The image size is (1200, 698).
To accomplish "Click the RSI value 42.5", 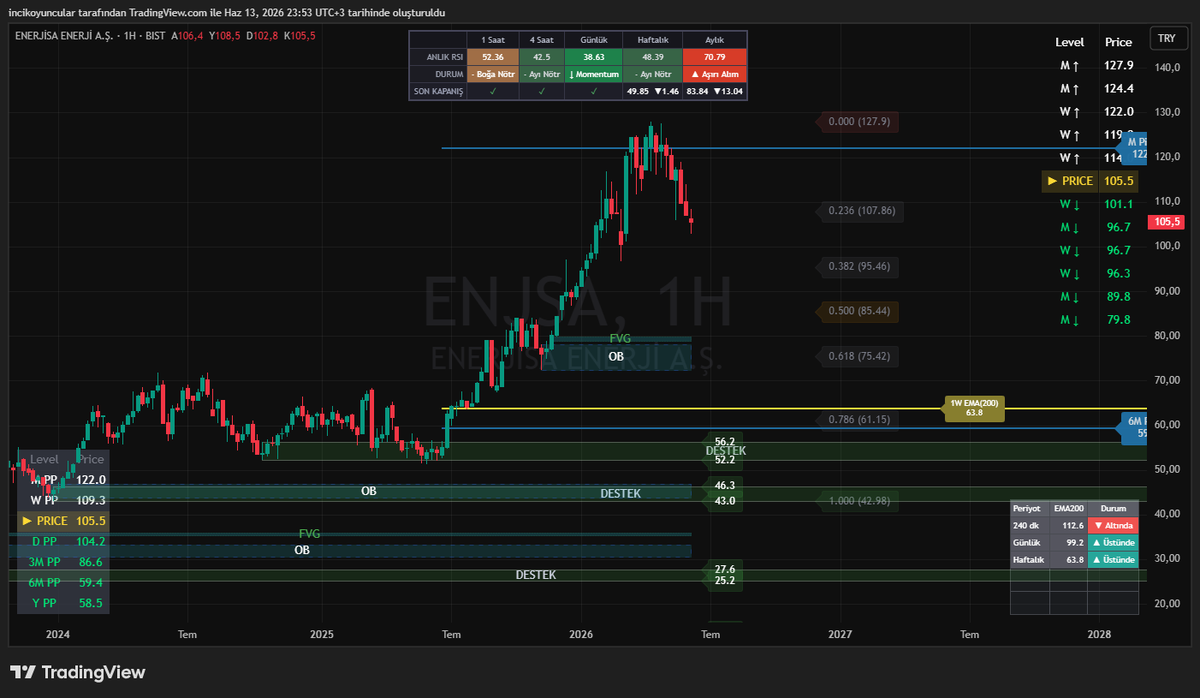I will point(541,57).
